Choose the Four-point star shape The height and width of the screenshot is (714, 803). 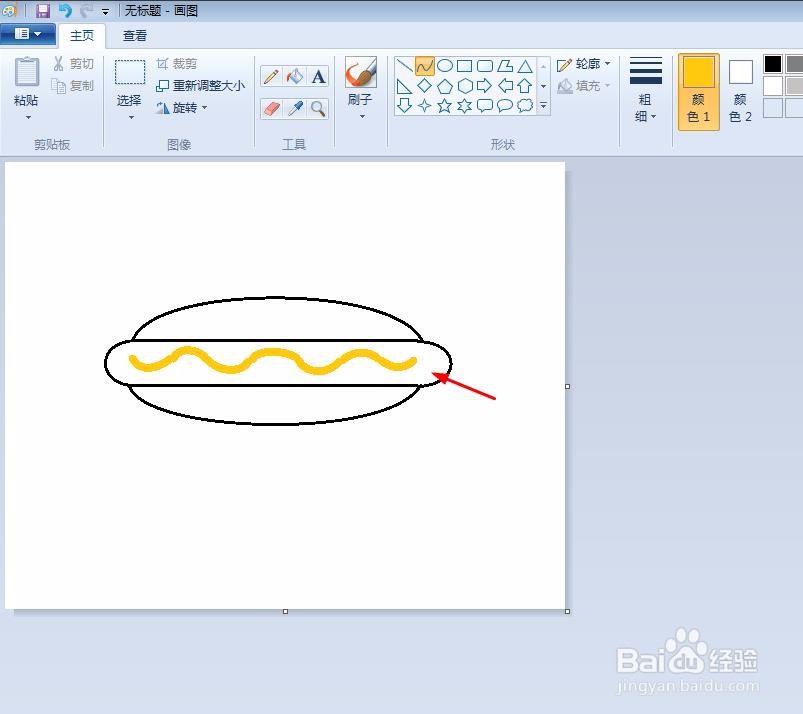click(425, 106)
